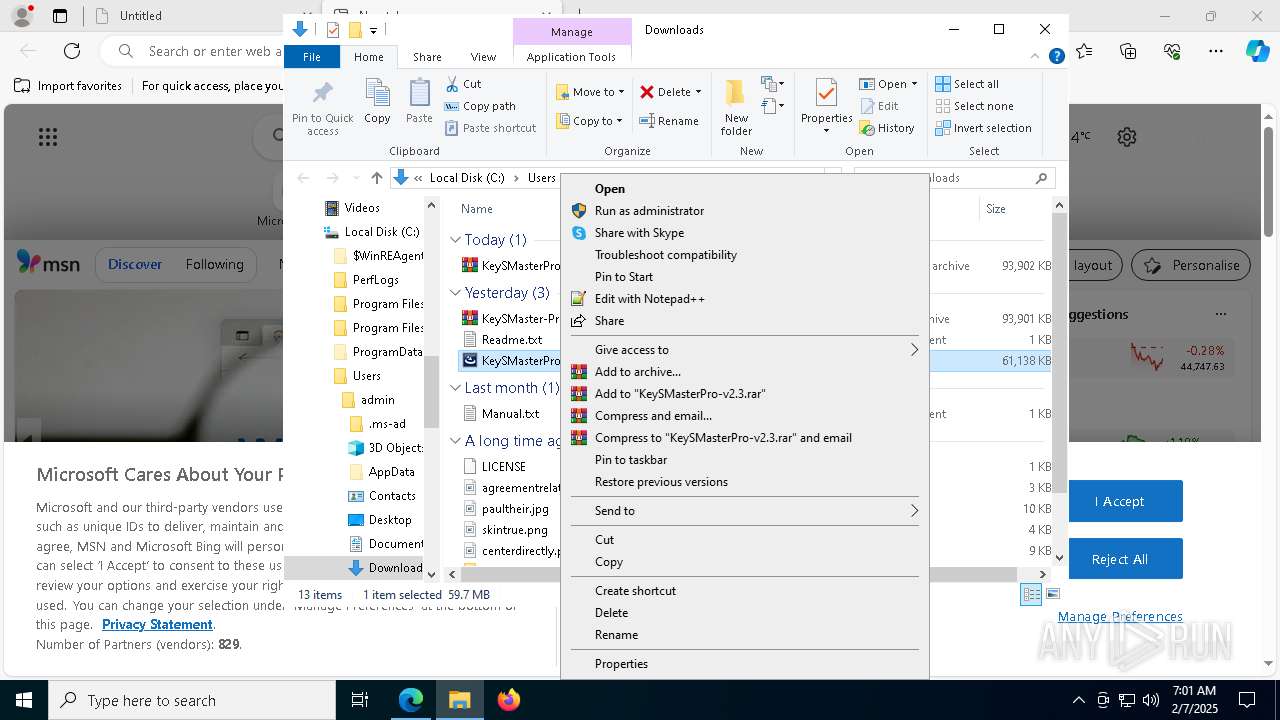Select Desktop in navigation tree

click(390, 520)
